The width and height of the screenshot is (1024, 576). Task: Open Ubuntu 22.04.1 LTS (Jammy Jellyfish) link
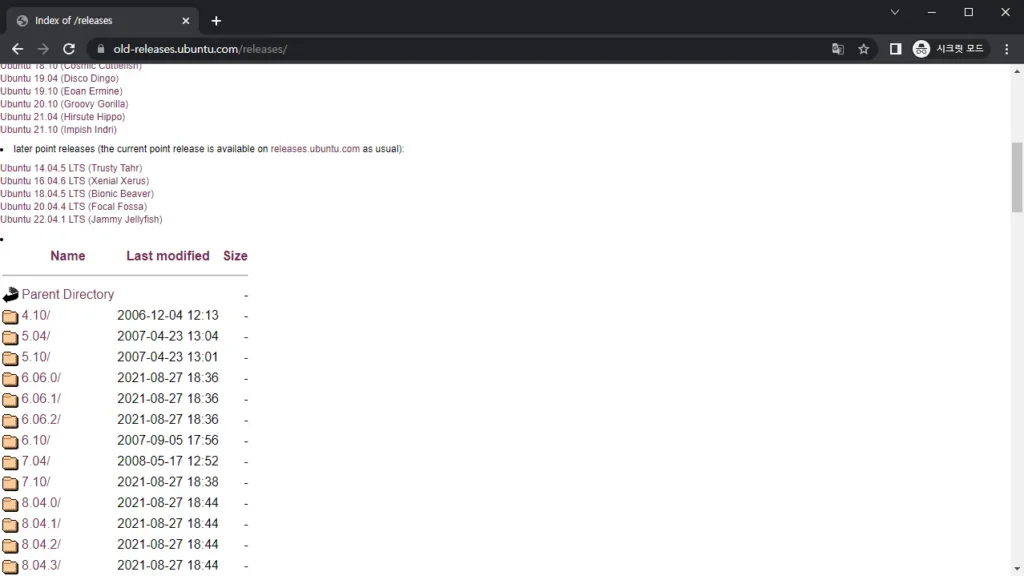[x=81, y=219]
